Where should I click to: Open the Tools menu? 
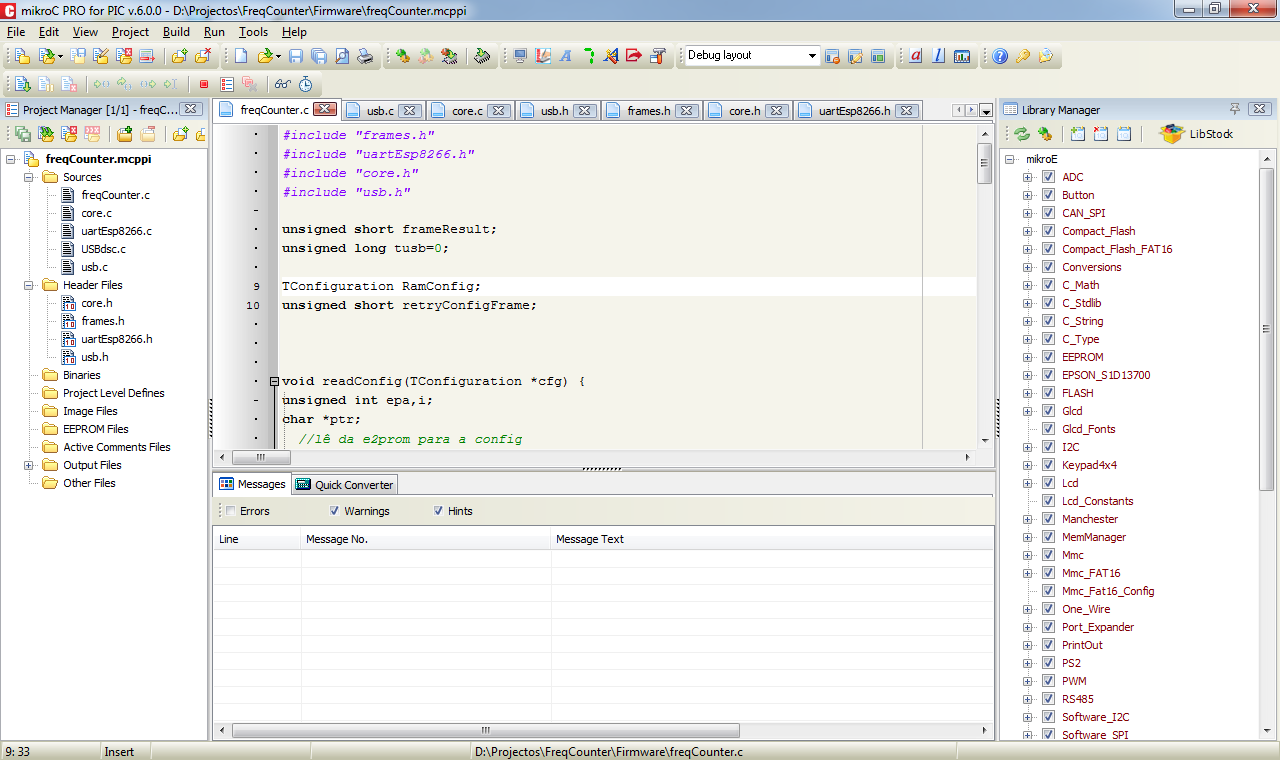[x=253, y=32]
